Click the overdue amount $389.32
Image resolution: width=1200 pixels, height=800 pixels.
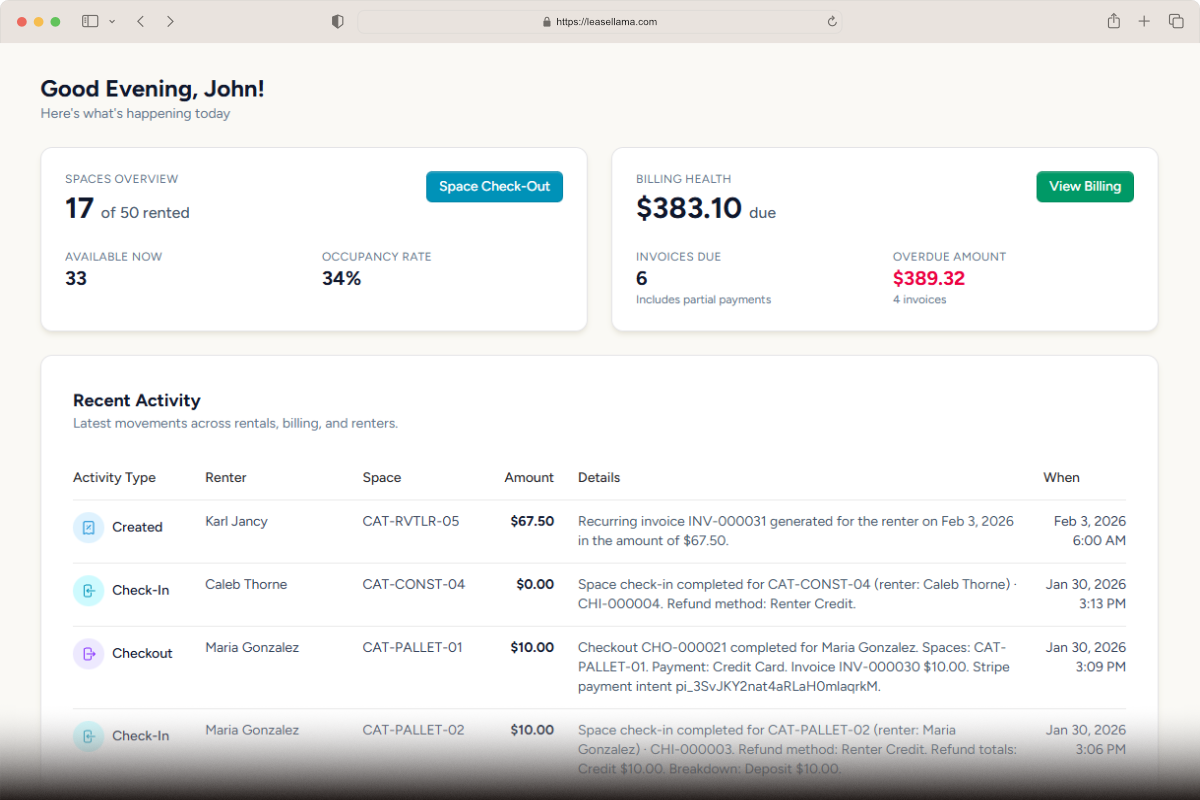point(928,279)
